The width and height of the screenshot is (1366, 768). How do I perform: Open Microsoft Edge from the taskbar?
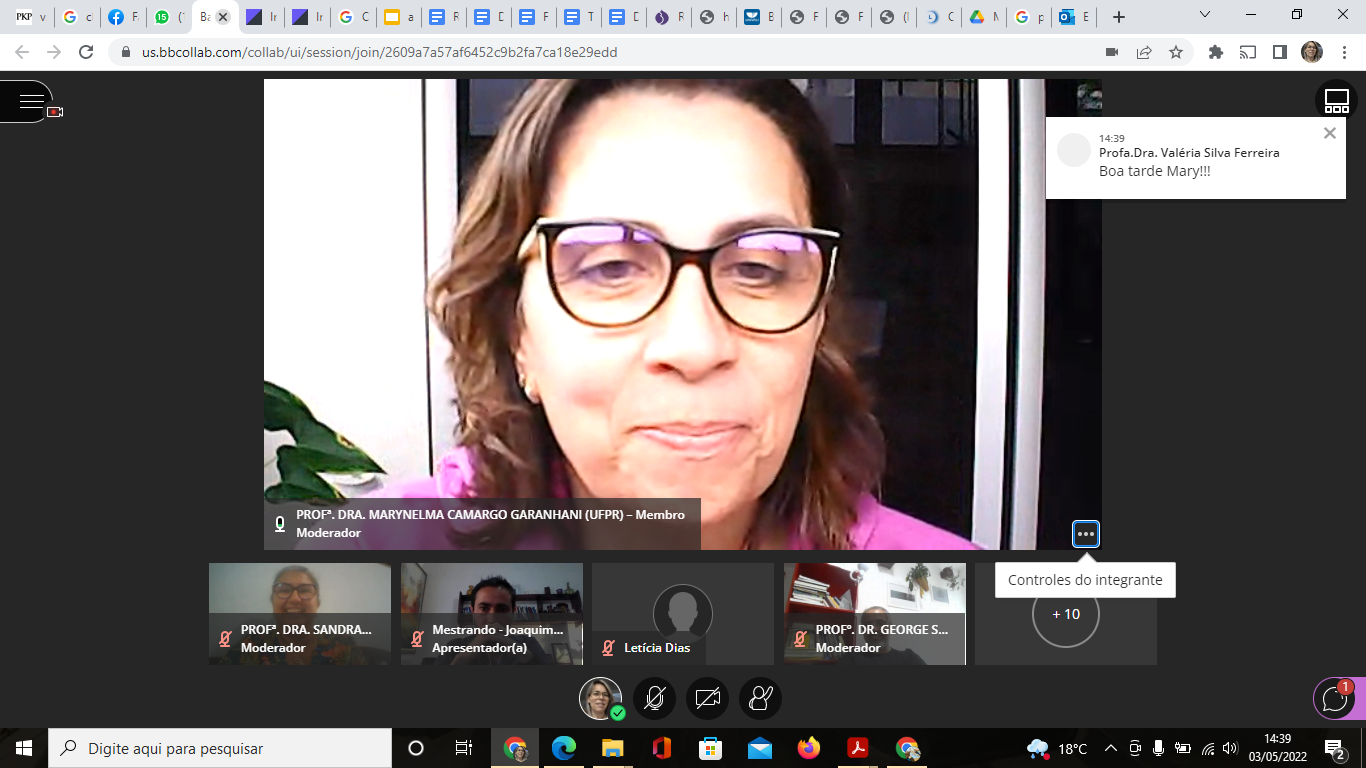[564, 748]
